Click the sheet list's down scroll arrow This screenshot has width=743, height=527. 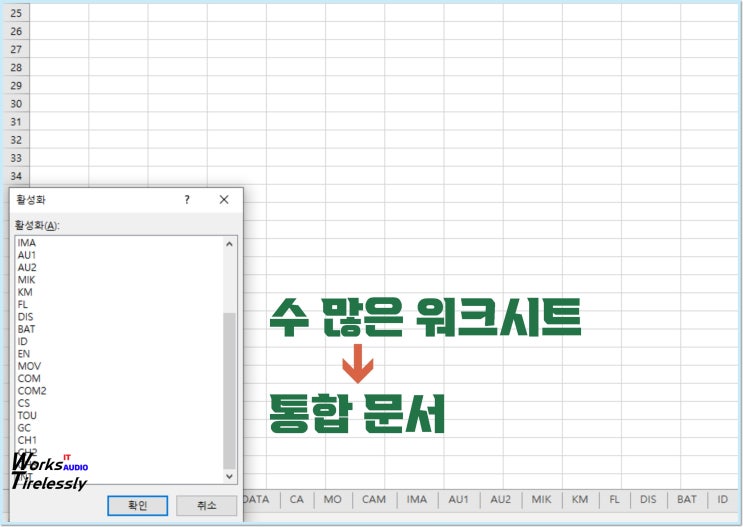pyautogui.click(x=229, y=476)
